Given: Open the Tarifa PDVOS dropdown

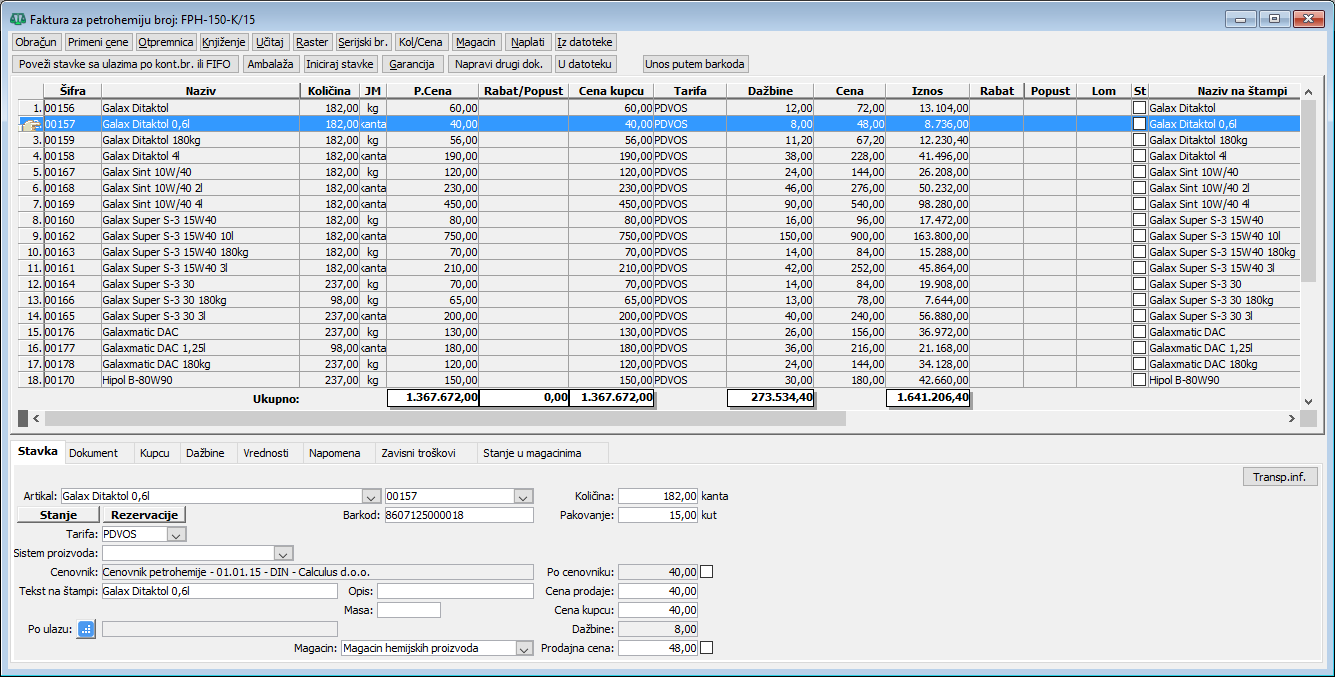Looking at the screenshot, I should (x=177, y=534).
